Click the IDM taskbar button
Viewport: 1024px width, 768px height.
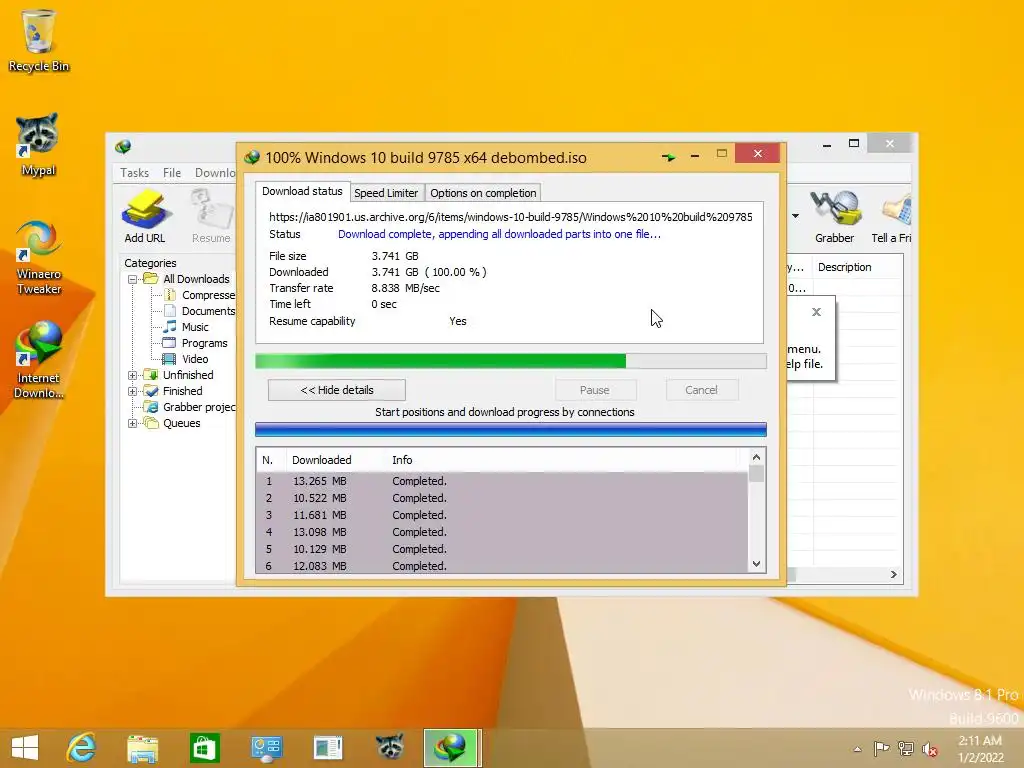coord(451,748)
